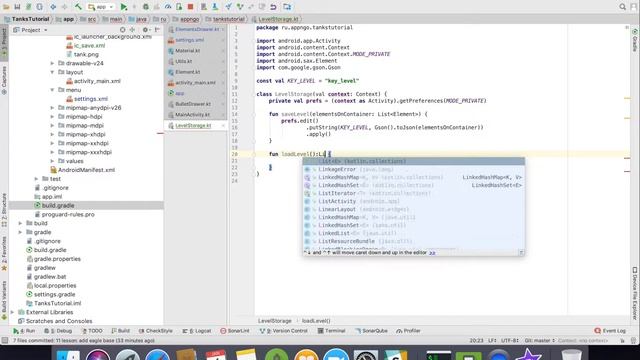Collapse all in Project panel header
This screenshot has width=640, height=360.
click(132, 30)
